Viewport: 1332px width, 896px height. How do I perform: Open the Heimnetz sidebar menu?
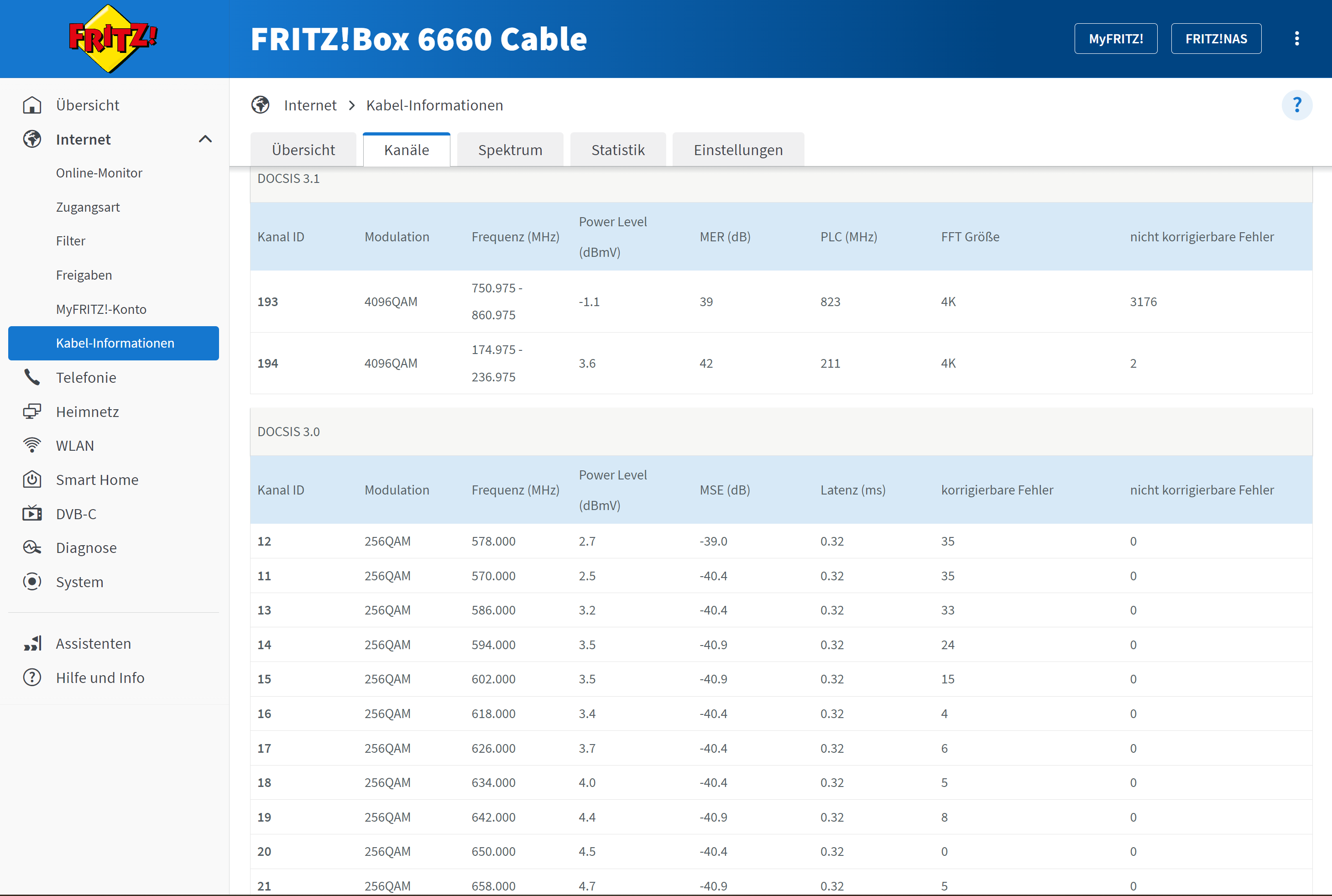(x=88, y=412)
